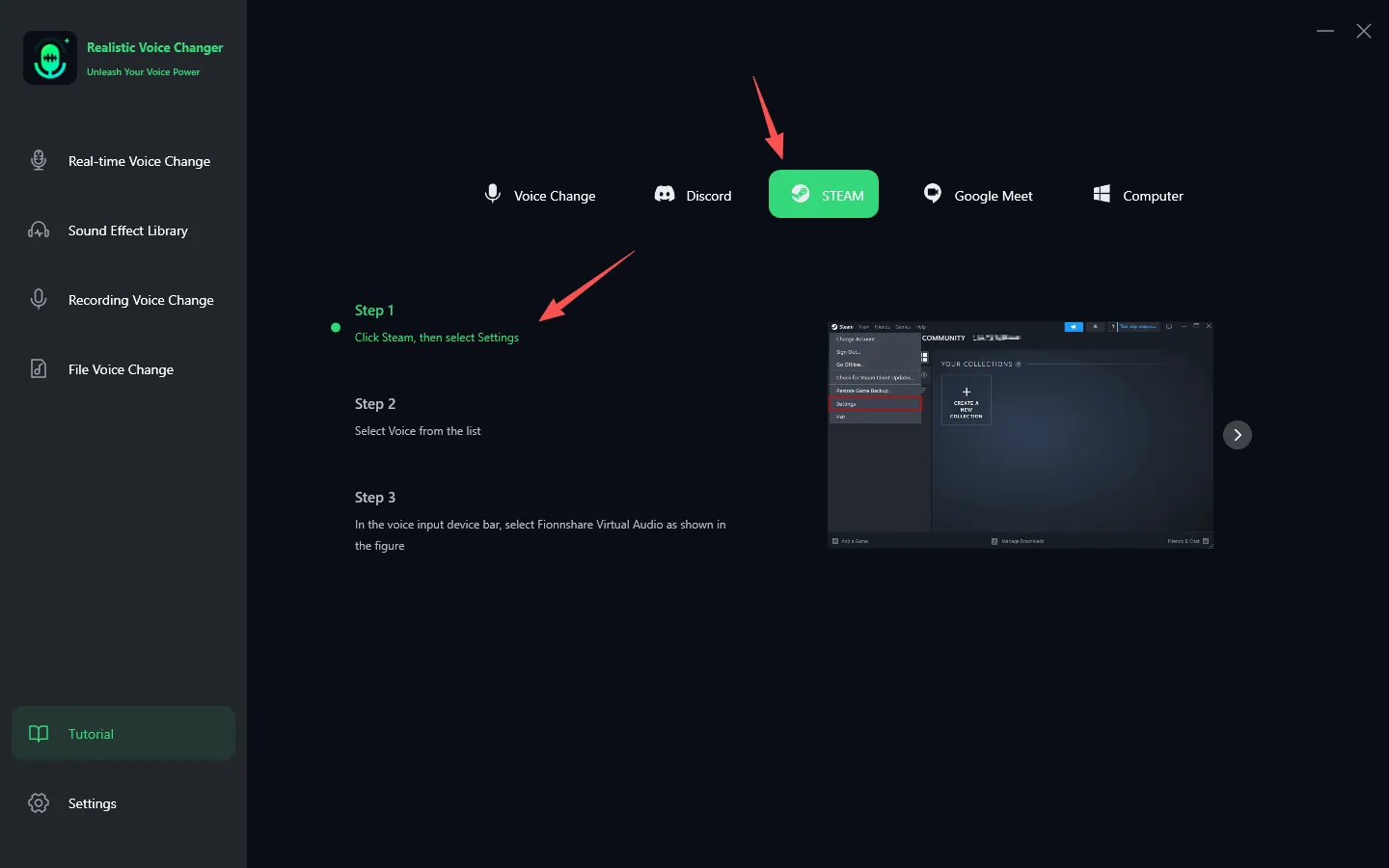Switch to the Voice Change tutorial tab
Image resolution: width=1389 pixels, height=868 pixels.
coord(540,195)
